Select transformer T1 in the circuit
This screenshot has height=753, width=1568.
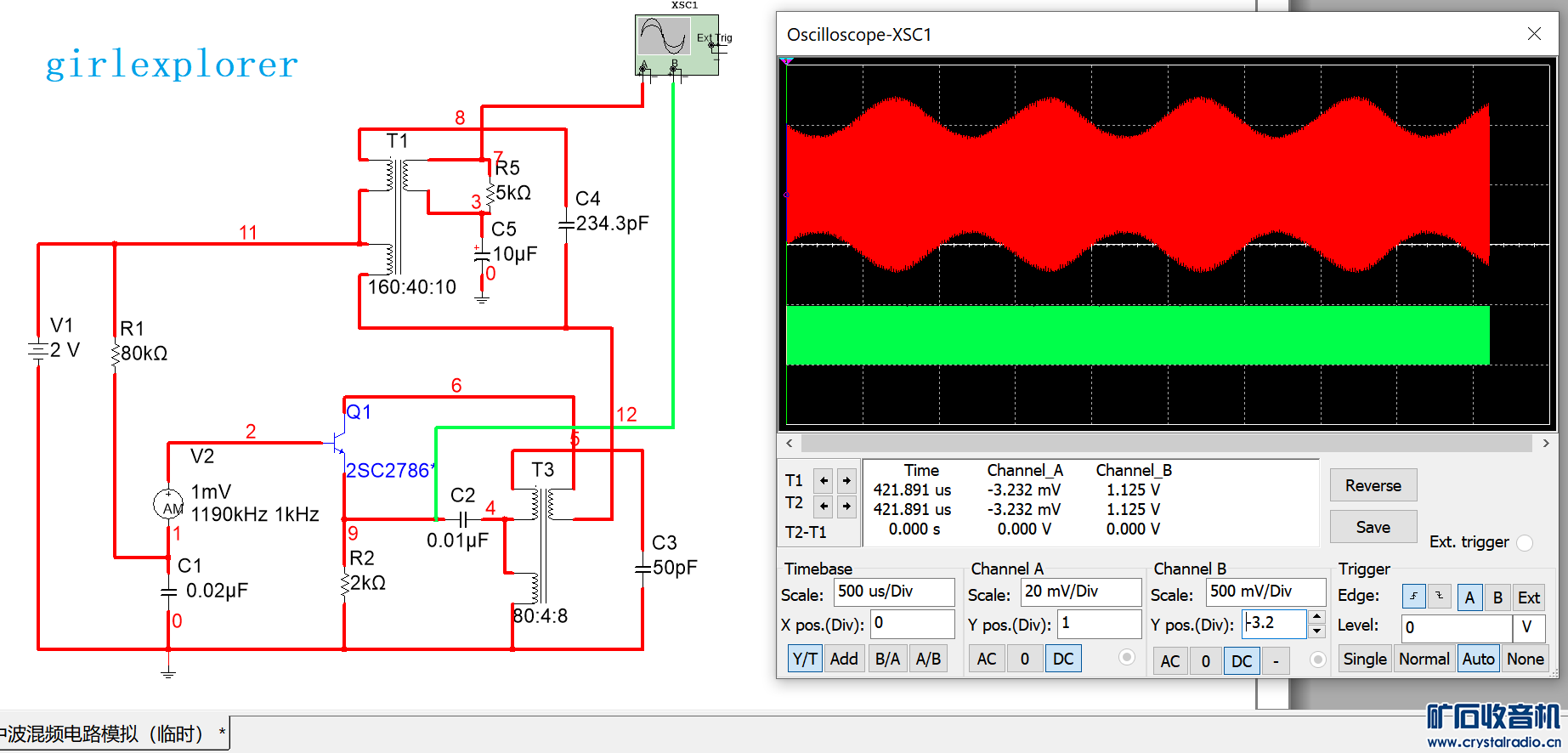click(x=397, y=217)
